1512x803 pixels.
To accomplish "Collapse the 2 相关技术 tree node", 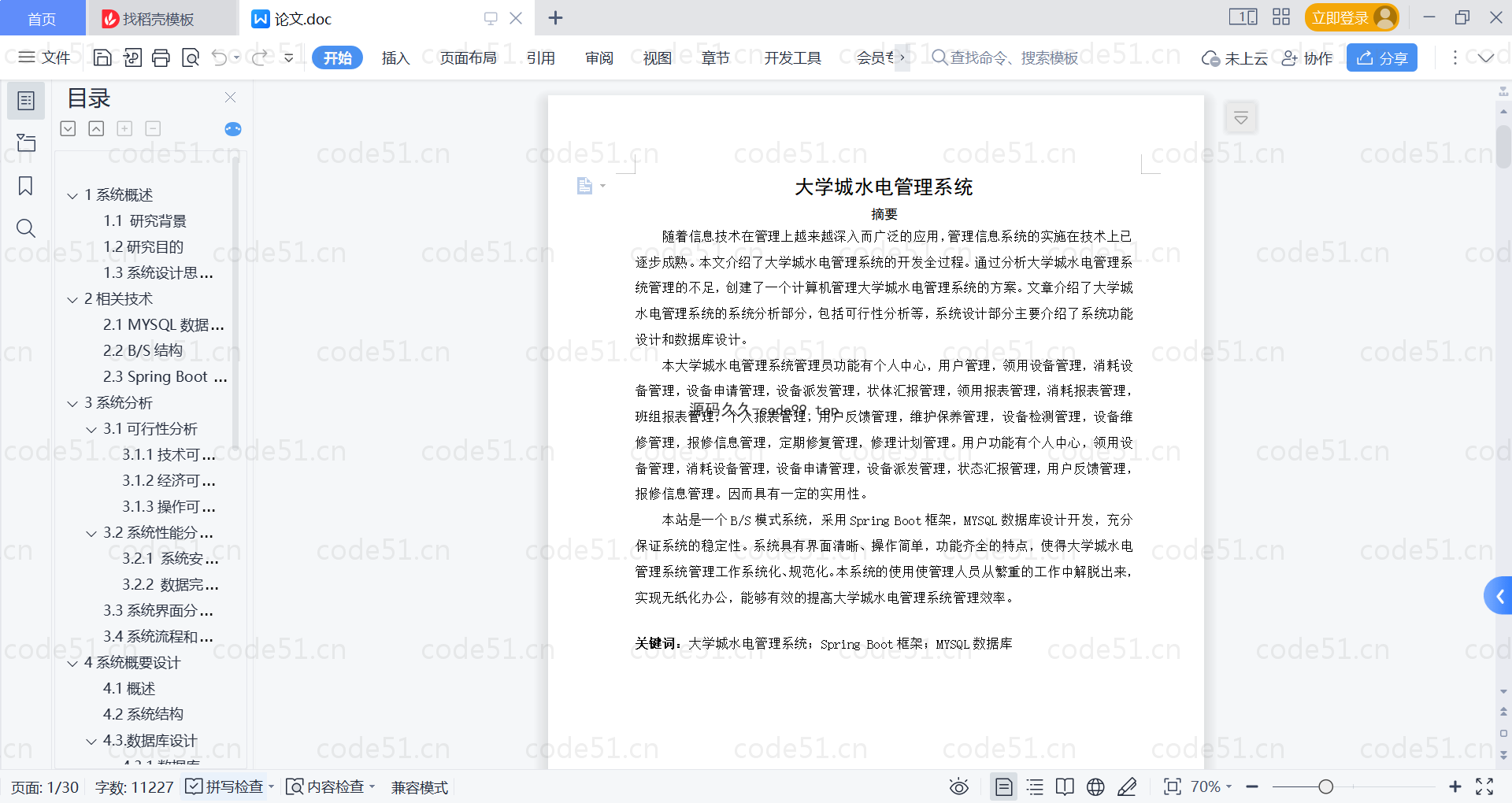I will click(x=72, y=299).
